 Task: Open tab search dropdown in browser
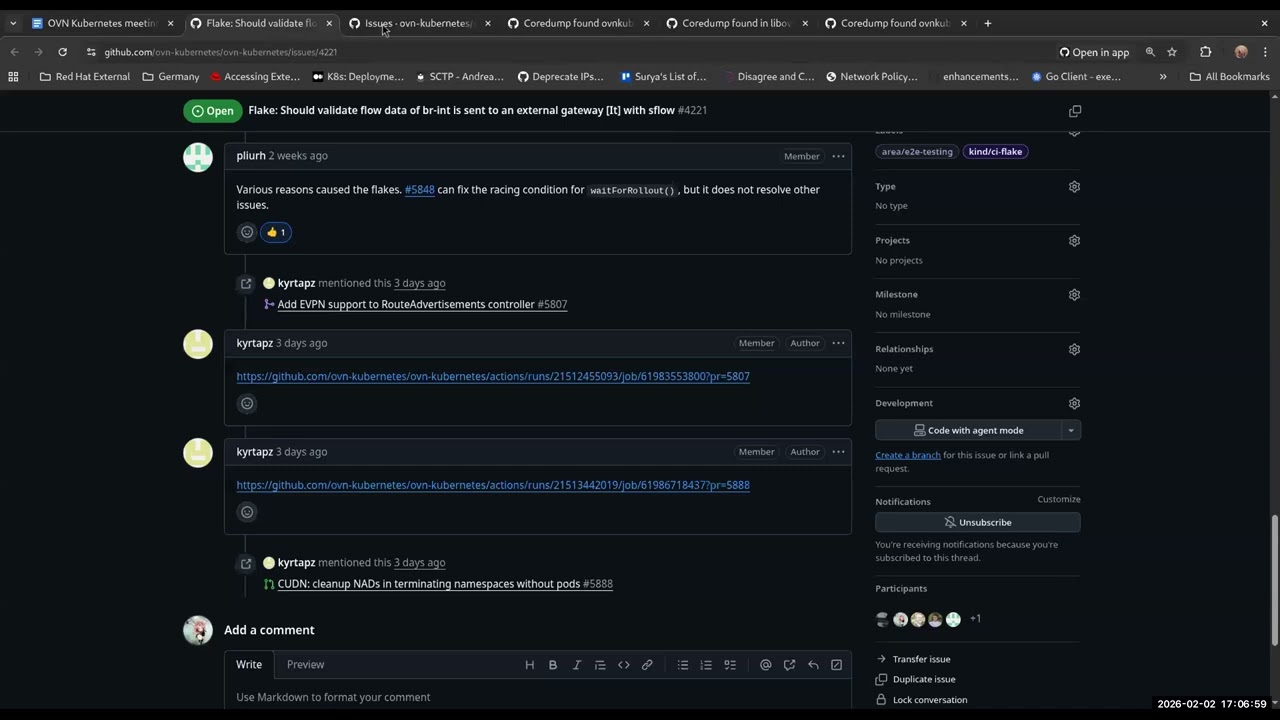(x=12, y=23)
